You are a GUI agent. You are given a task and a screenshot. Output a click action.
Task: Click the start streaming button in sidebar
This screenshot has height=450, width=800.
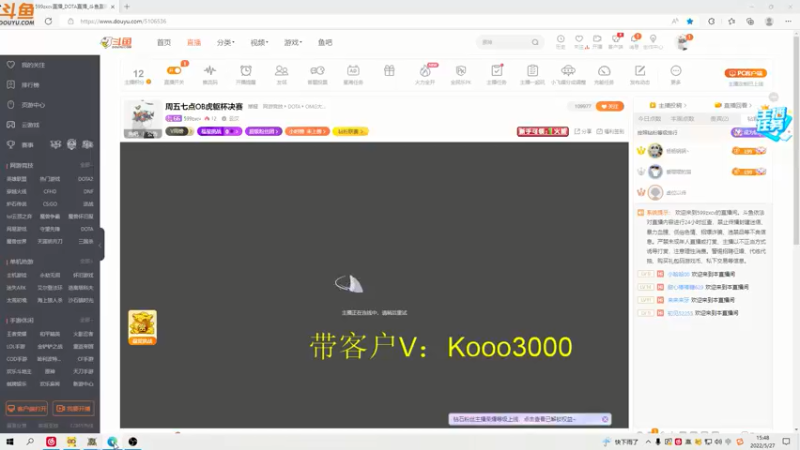[x=73, y=409]
